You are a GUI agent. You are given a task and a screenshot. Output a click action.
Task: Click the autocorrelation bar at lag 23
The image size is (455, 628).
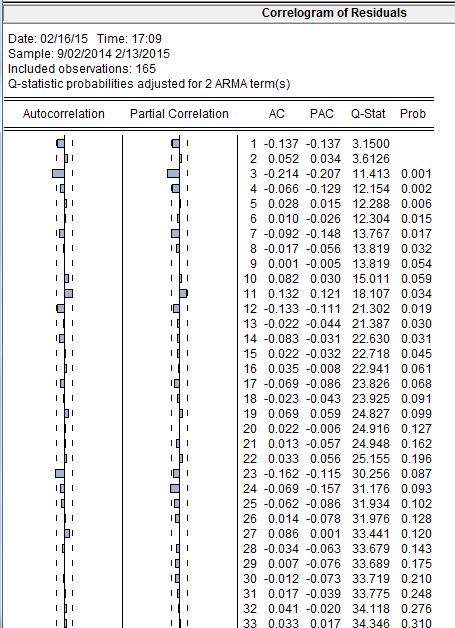(60, 474)
